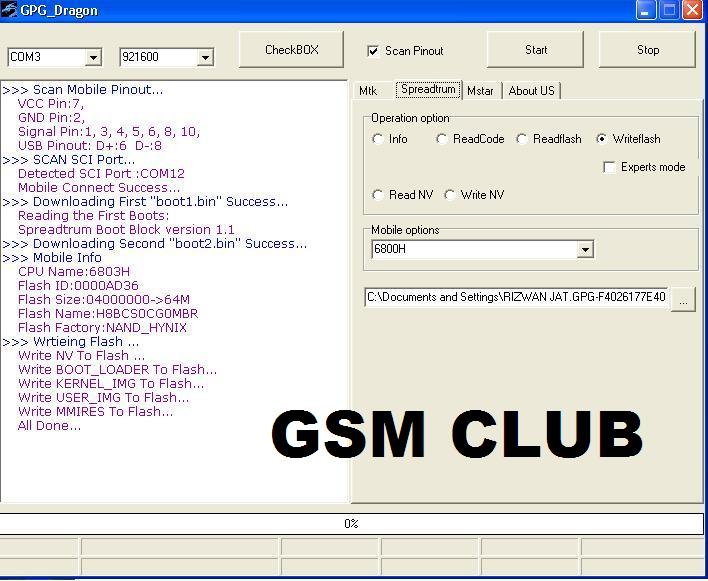The width and height of the screenshot is (708, 581).
Task: Open the Mstar tab
Action: pyautogui.click(x=480, y=91)
